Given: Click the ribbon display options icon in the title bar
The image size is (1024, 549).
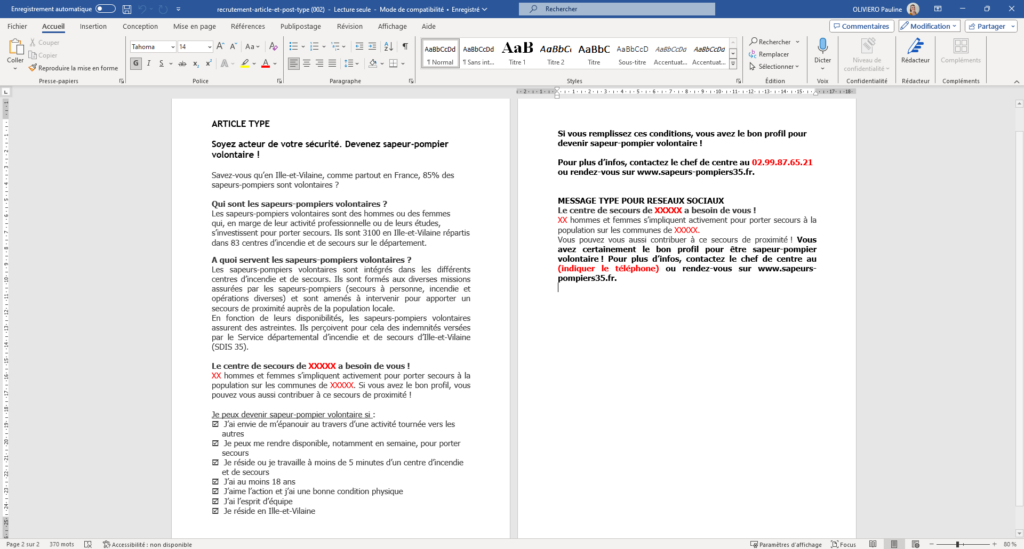Looking at the screenshot, I should pos(938,9).
